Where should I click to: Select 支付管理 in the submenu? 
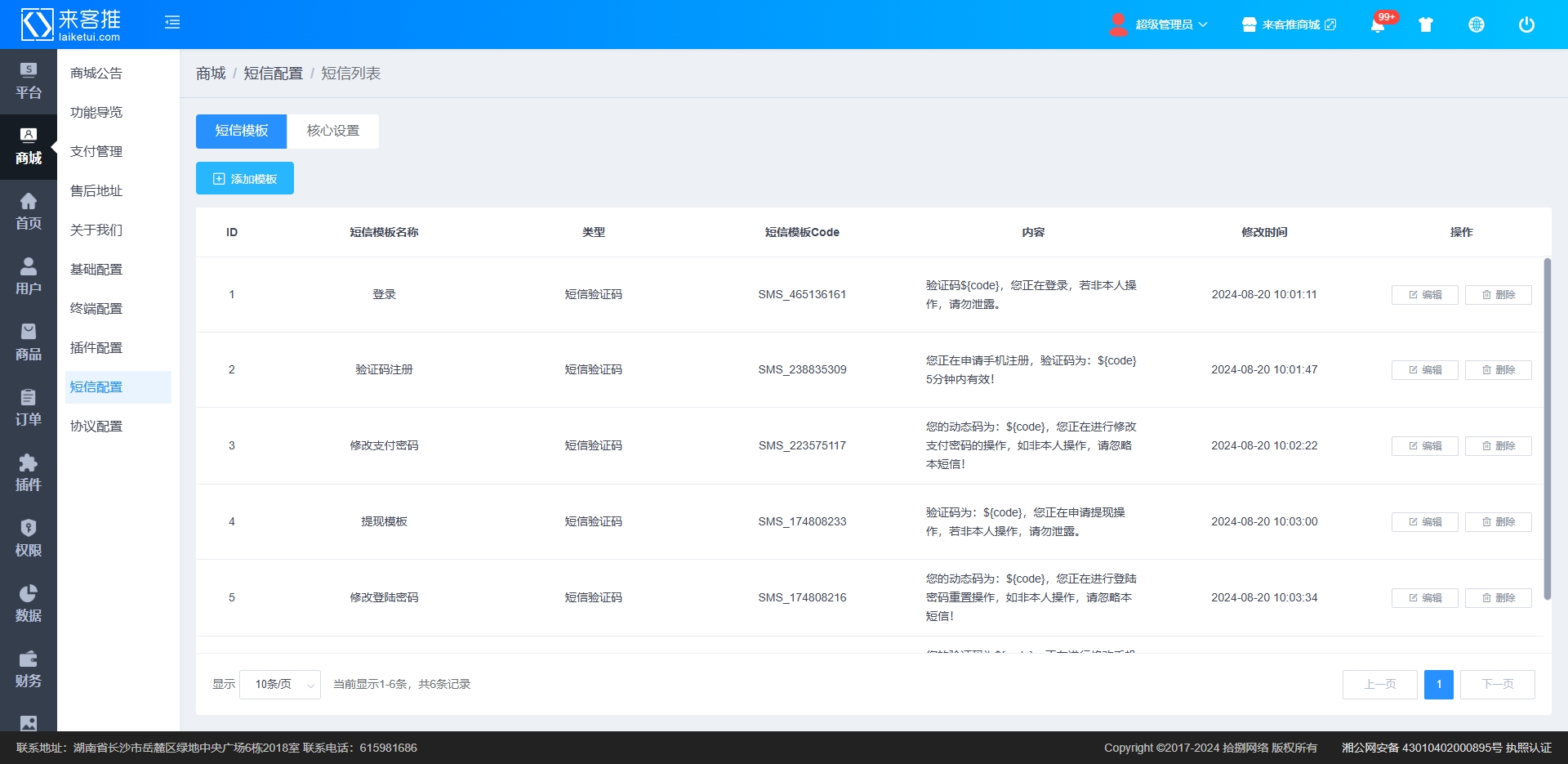96,151
